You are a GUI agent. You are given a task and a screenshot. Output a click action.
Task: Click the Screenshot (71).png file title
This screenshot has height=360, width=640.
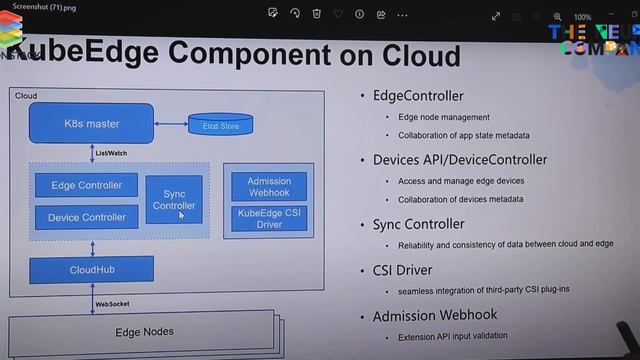click(x=44, y=7)
